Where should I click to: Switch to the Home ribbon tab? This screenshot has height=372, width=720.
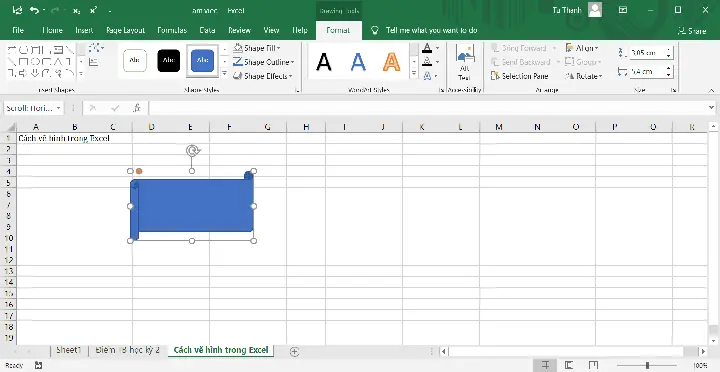point(52,30)
